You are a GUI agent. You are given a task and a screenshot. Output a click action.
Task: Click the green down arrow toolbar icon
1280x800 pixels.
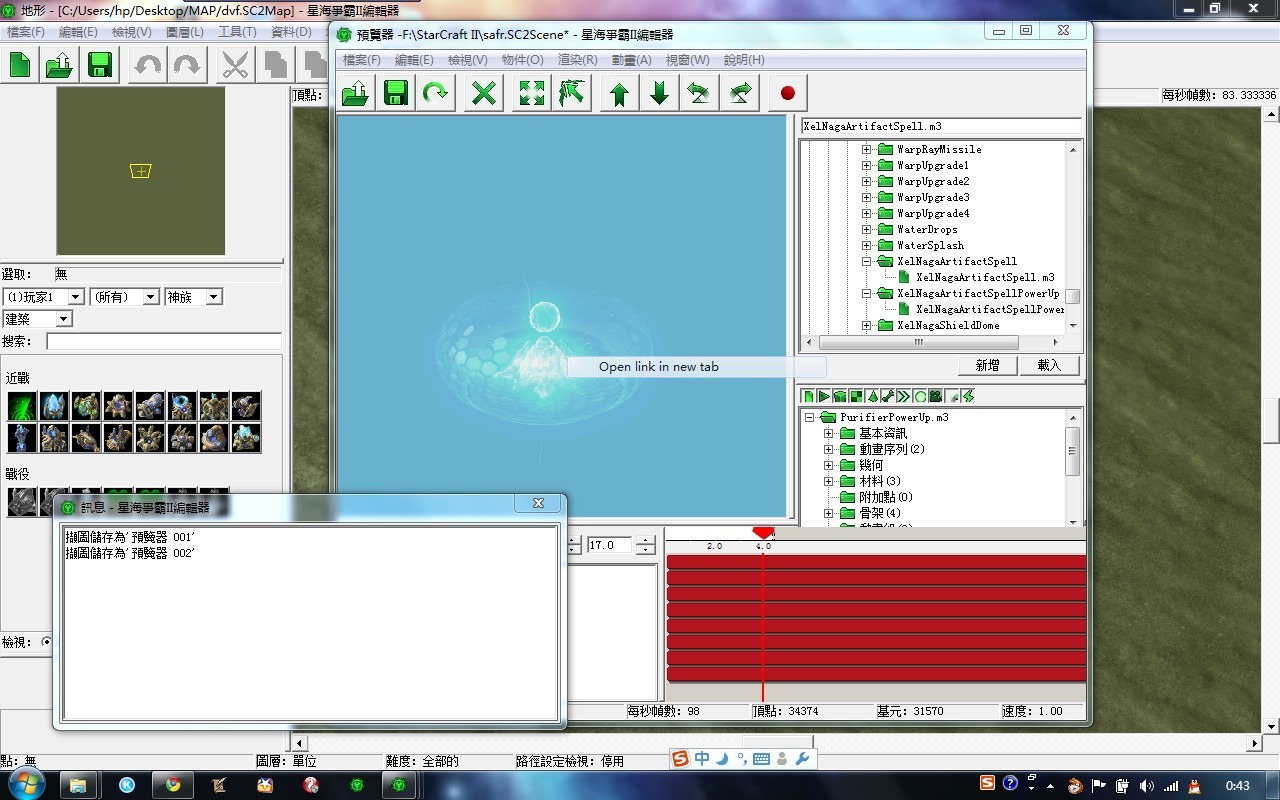(659, 94)
